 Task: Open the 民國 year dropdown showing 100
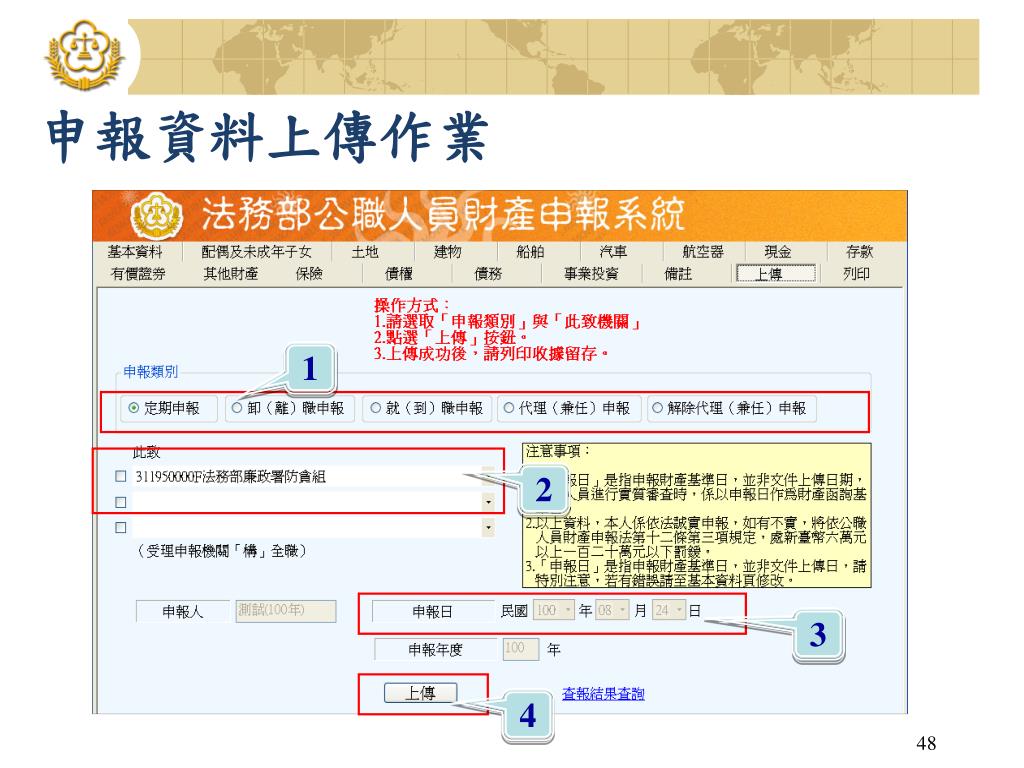click(x=554, y=611)
